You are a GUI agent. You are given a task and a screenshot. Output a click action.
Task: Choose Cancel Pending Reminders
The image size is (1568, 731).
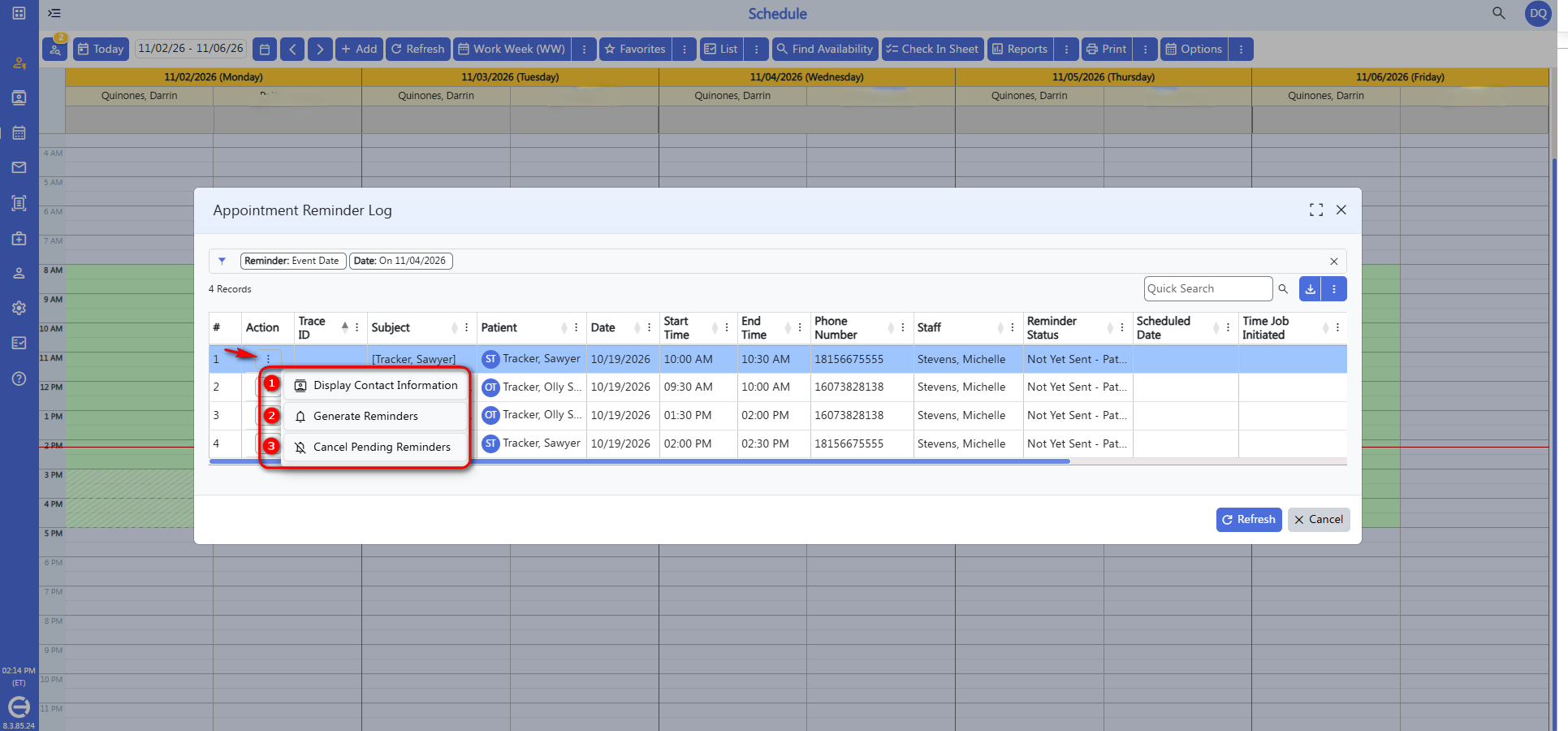[376, 447]
